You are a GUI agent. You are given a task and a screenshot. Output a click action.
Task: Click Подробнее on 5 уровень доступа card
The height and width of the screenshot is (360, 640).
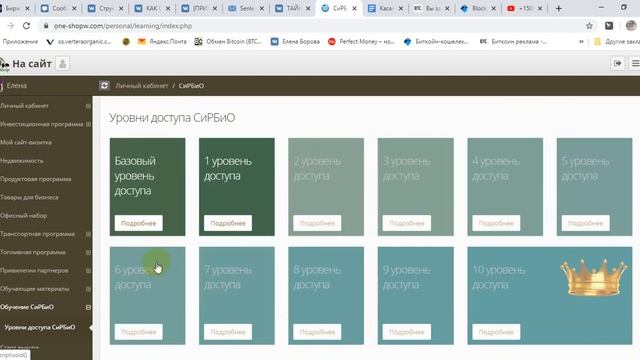click(x=585, y=223)
